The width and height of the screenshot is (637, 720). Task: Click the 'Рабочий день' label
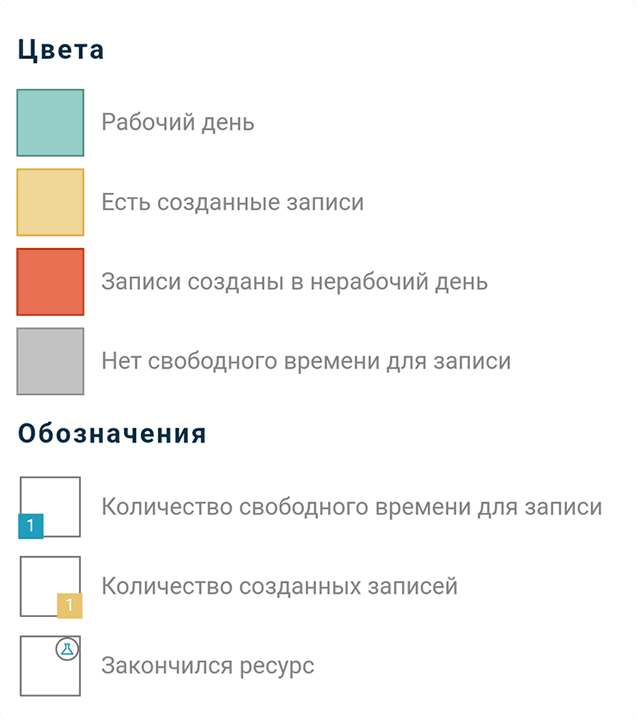click(x=178, y=123)
